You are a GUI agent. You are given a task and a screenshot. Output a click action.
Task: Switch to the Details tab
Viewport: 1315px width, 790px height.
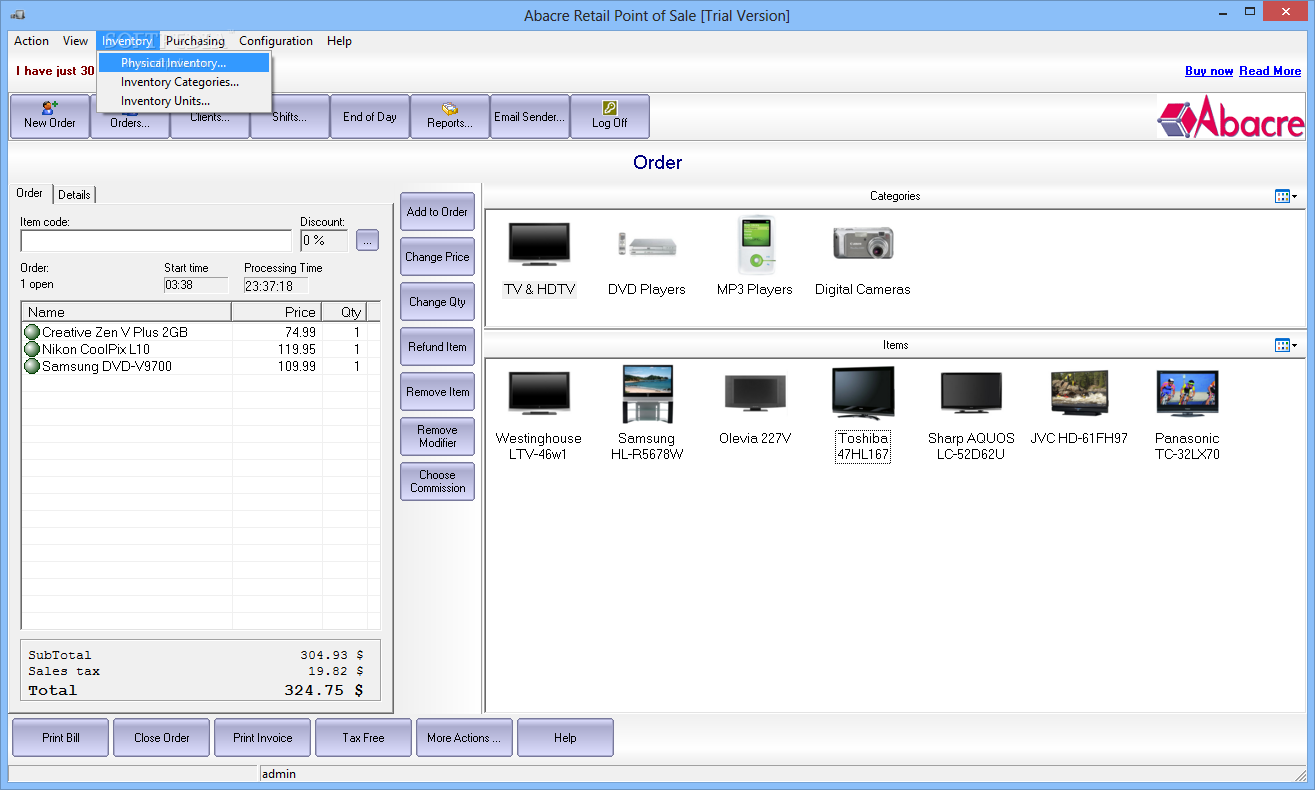coord(74,195)
